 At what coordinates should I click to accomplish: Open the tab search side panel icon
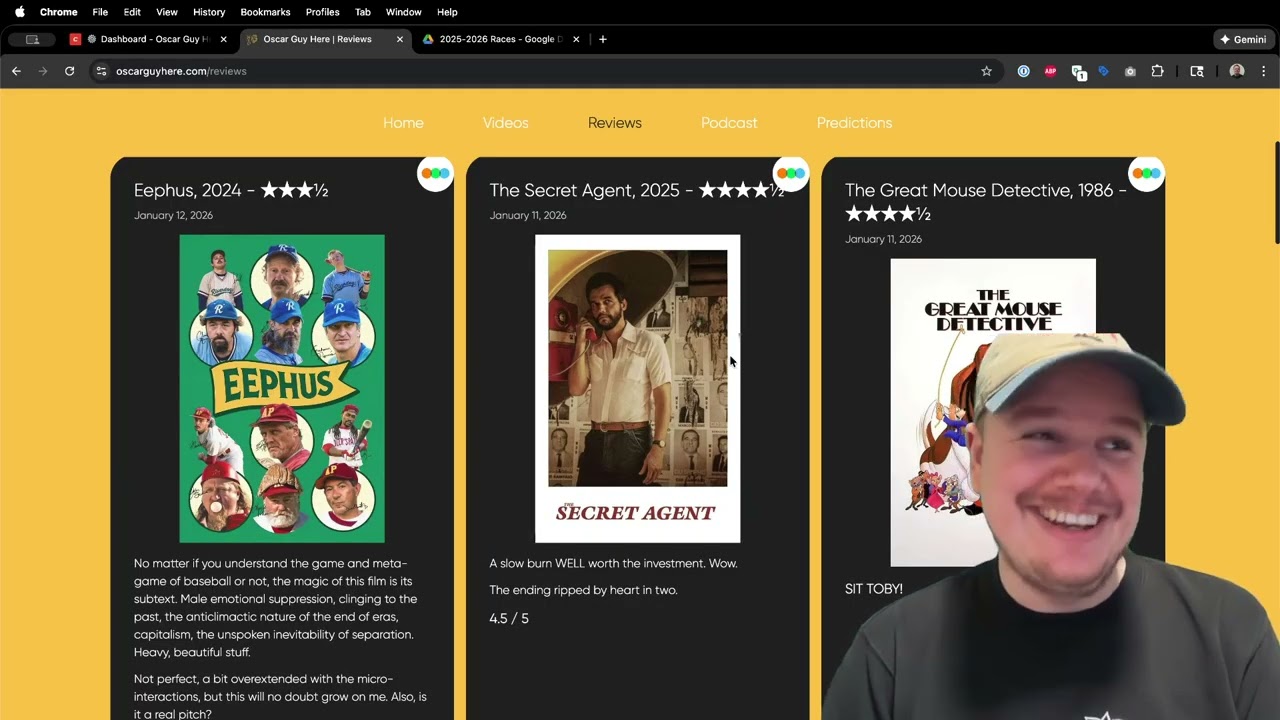click(1197, 71)
